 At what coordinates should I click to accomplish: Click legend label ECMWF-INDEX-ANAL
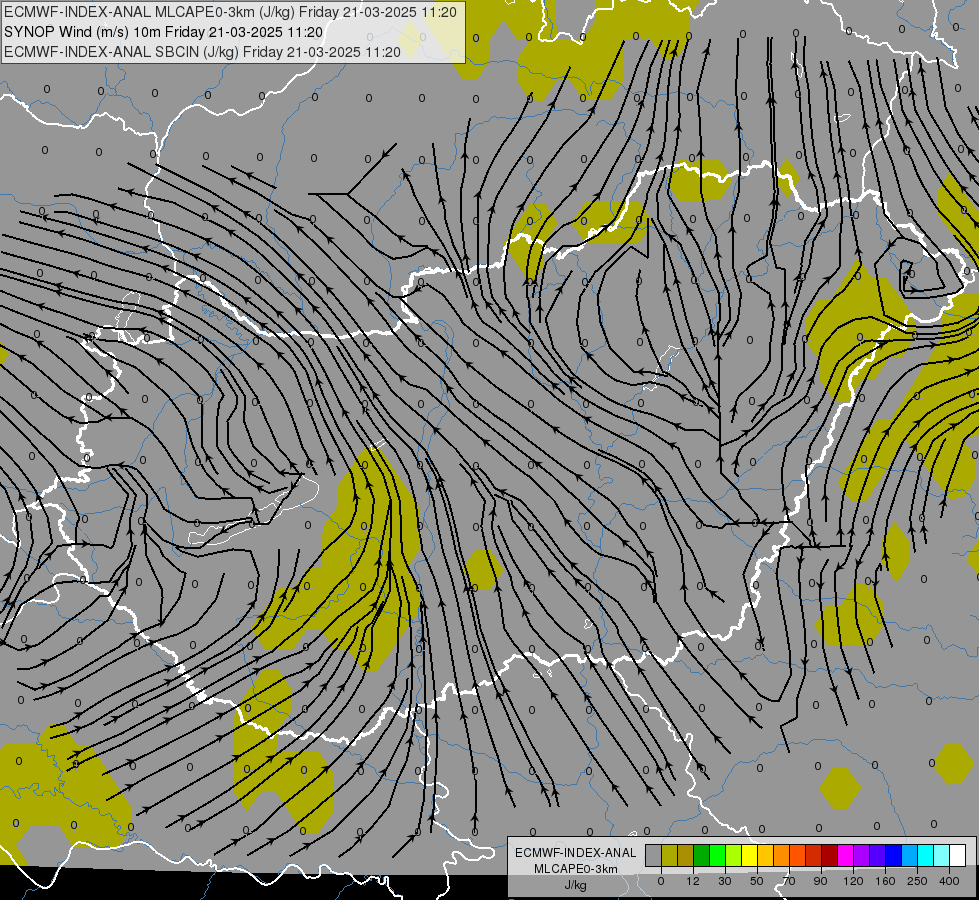pyautogui.click(x=576, y=853)
